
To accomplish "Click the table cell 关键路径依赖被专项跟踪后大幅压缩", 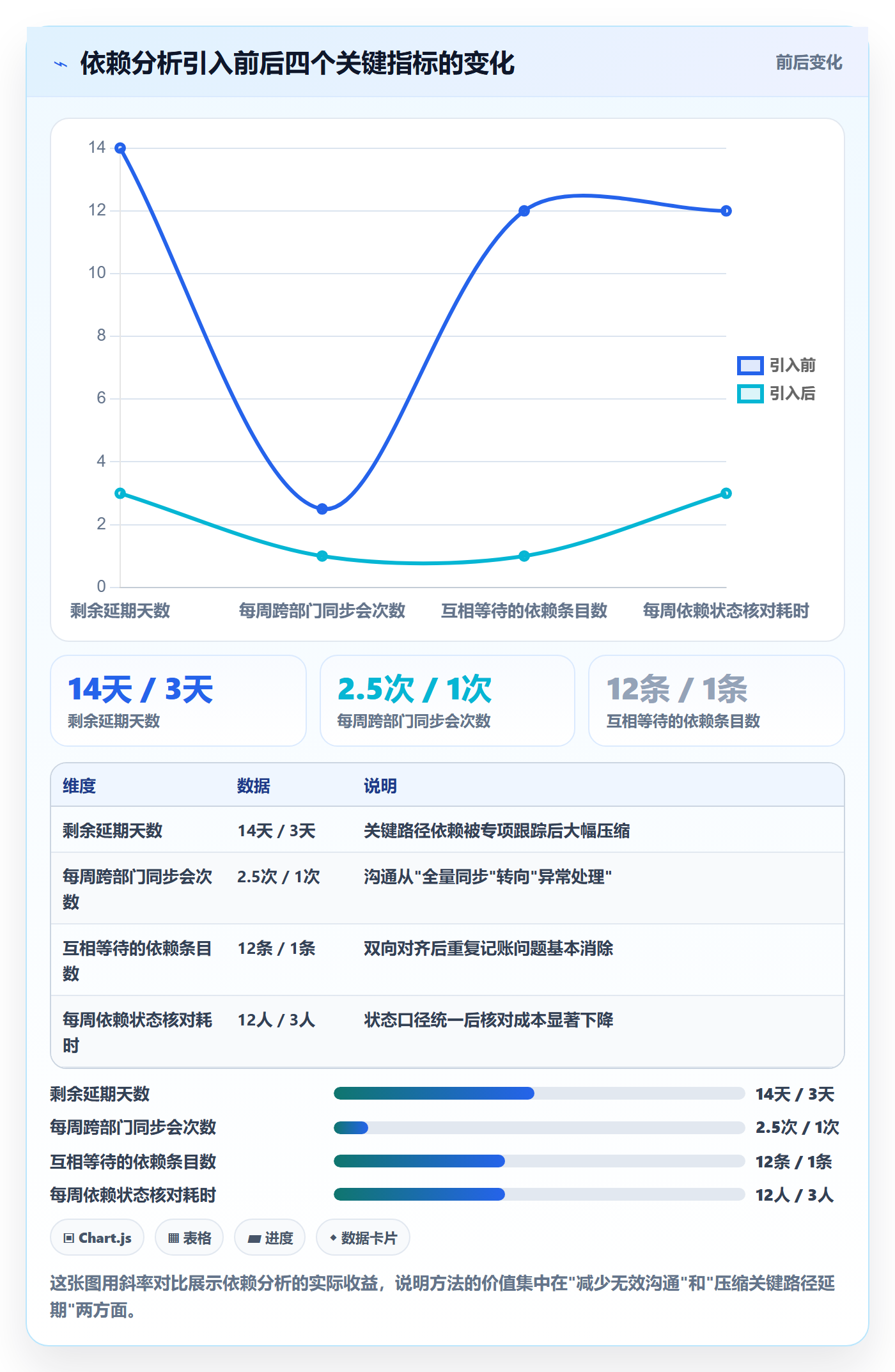I will click(x=497, y=830).
